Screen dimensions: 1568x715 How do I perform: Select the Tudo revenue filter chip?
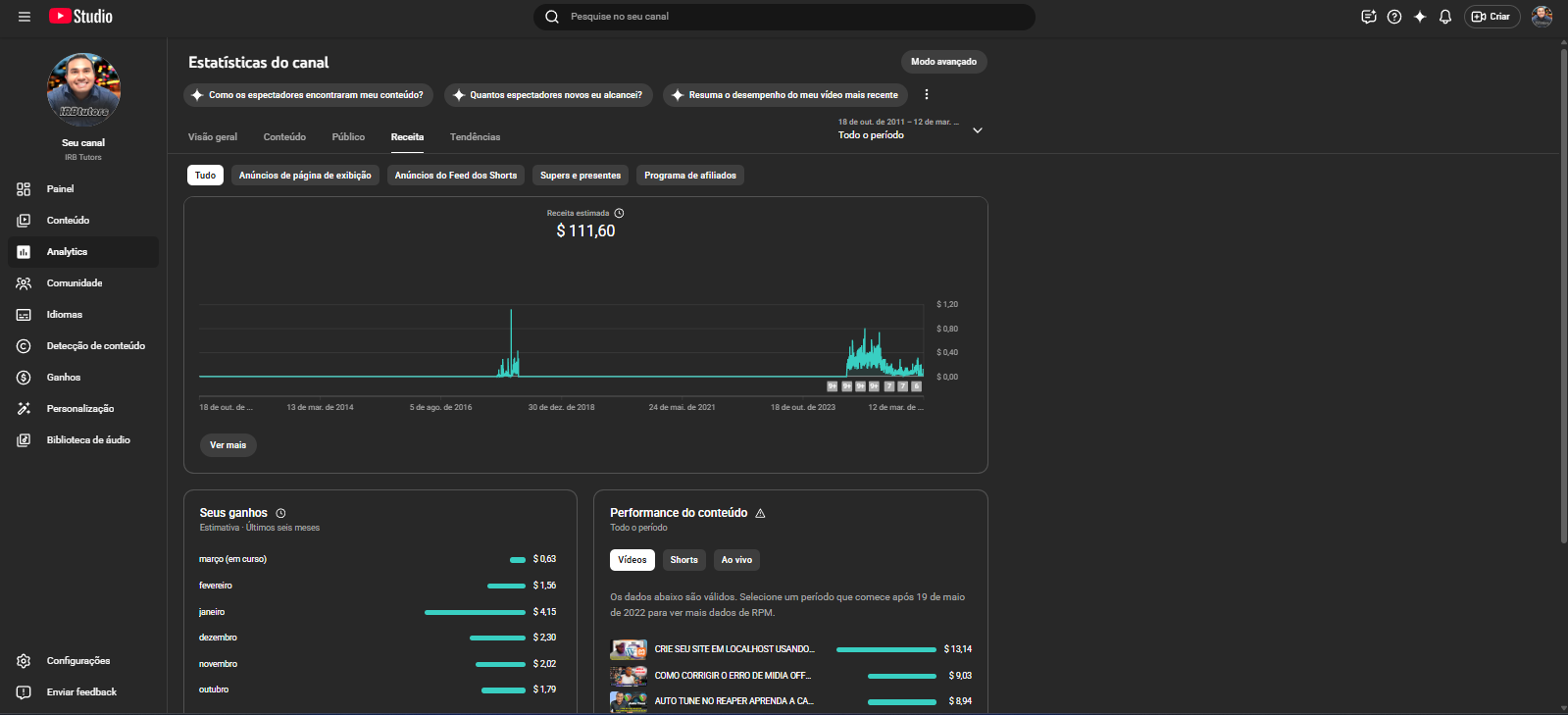pos(205,176)
